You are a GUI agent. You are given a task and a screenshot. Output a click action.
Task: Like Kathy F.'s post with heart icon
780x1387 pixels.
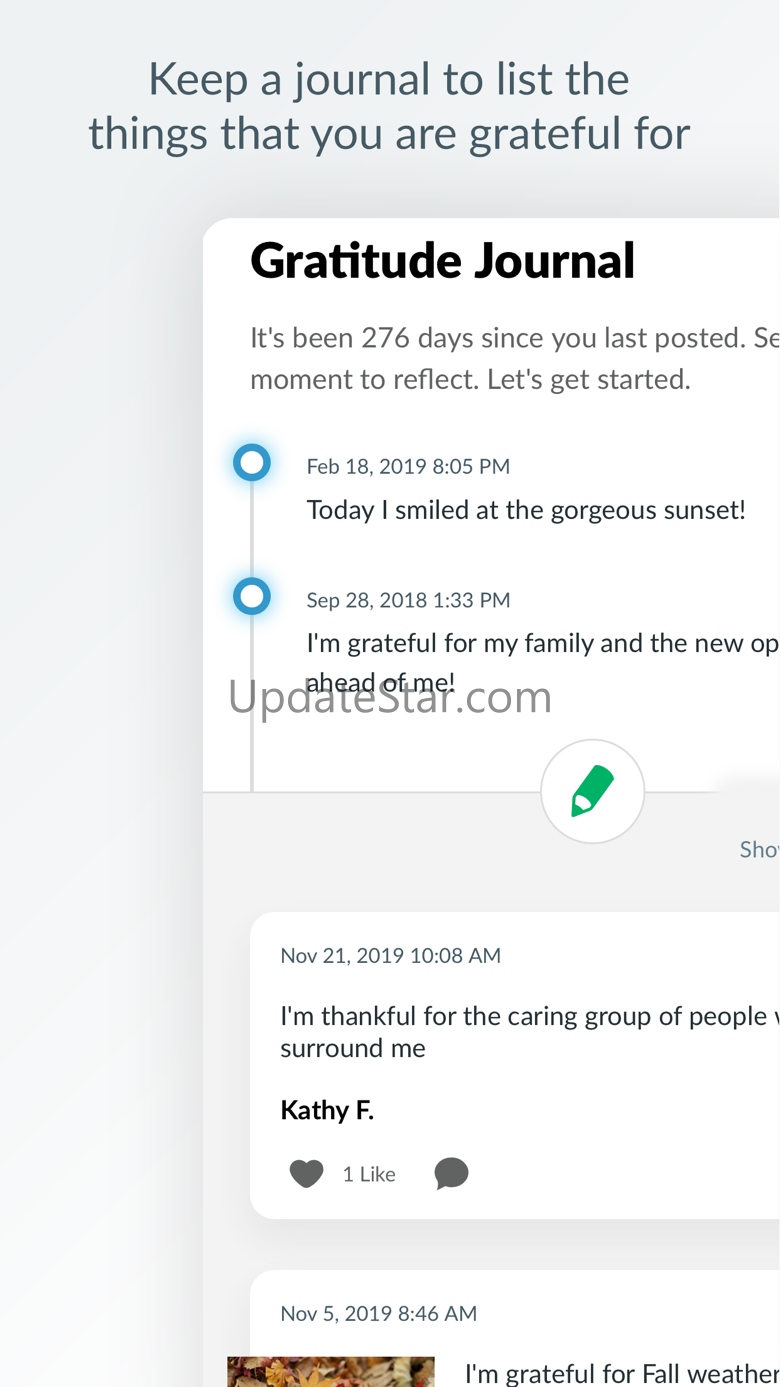(307, 1173)
